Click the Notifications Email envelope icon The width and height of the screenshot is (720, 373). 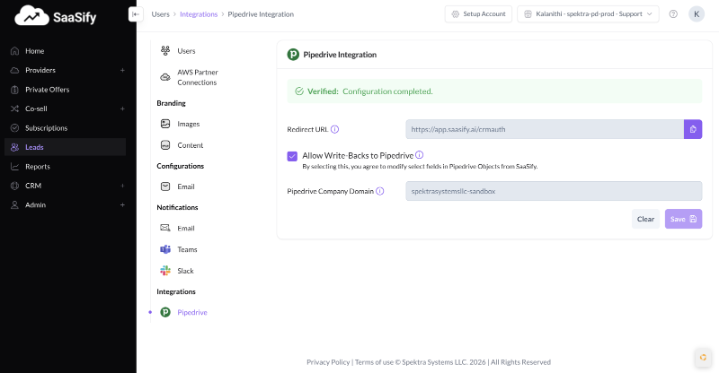pyautogui.click(x=165, y=228)
